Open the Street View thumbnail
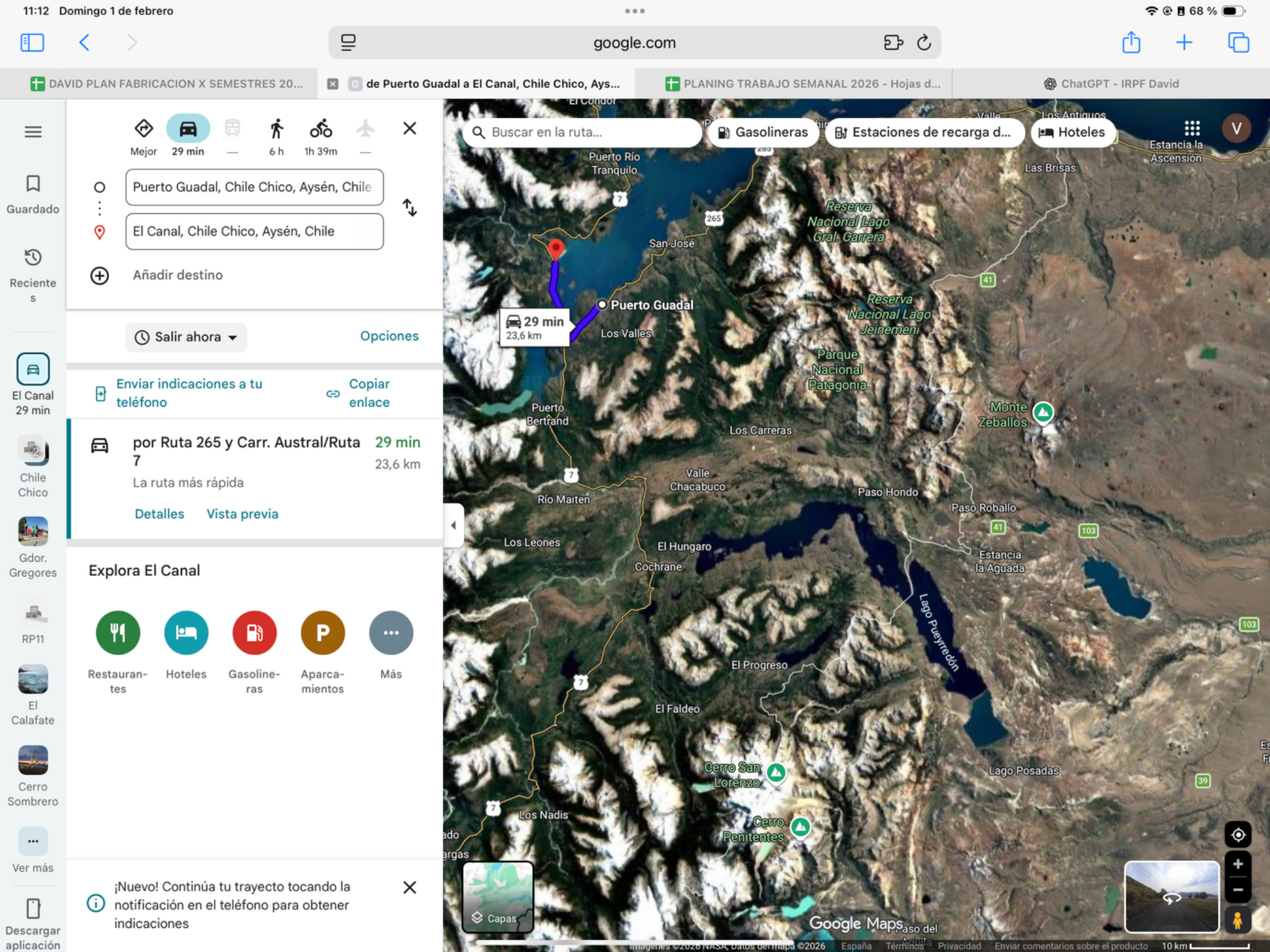The image size is (1270, 952). [x=1171, y=897]
